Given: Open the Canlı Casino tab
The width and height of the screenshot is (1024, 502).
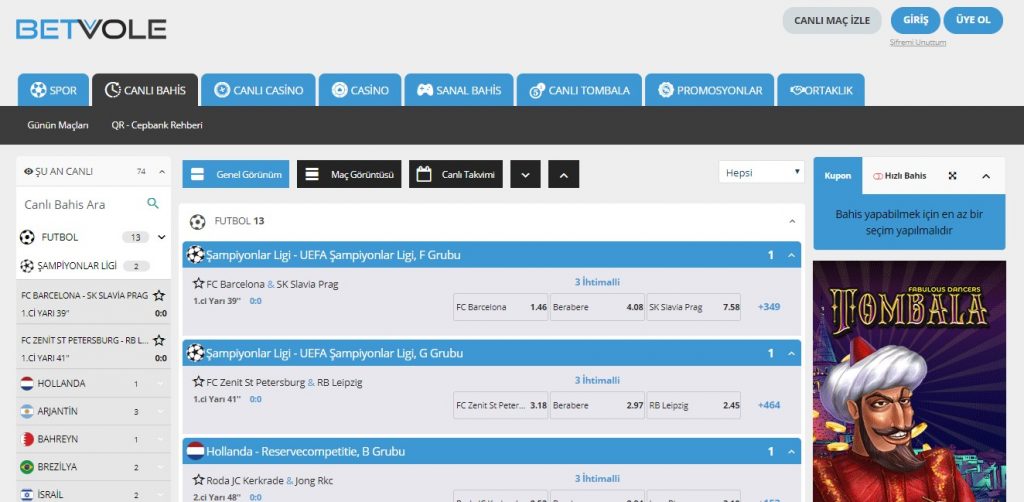Looking at the screenshot, I should 258,90.
